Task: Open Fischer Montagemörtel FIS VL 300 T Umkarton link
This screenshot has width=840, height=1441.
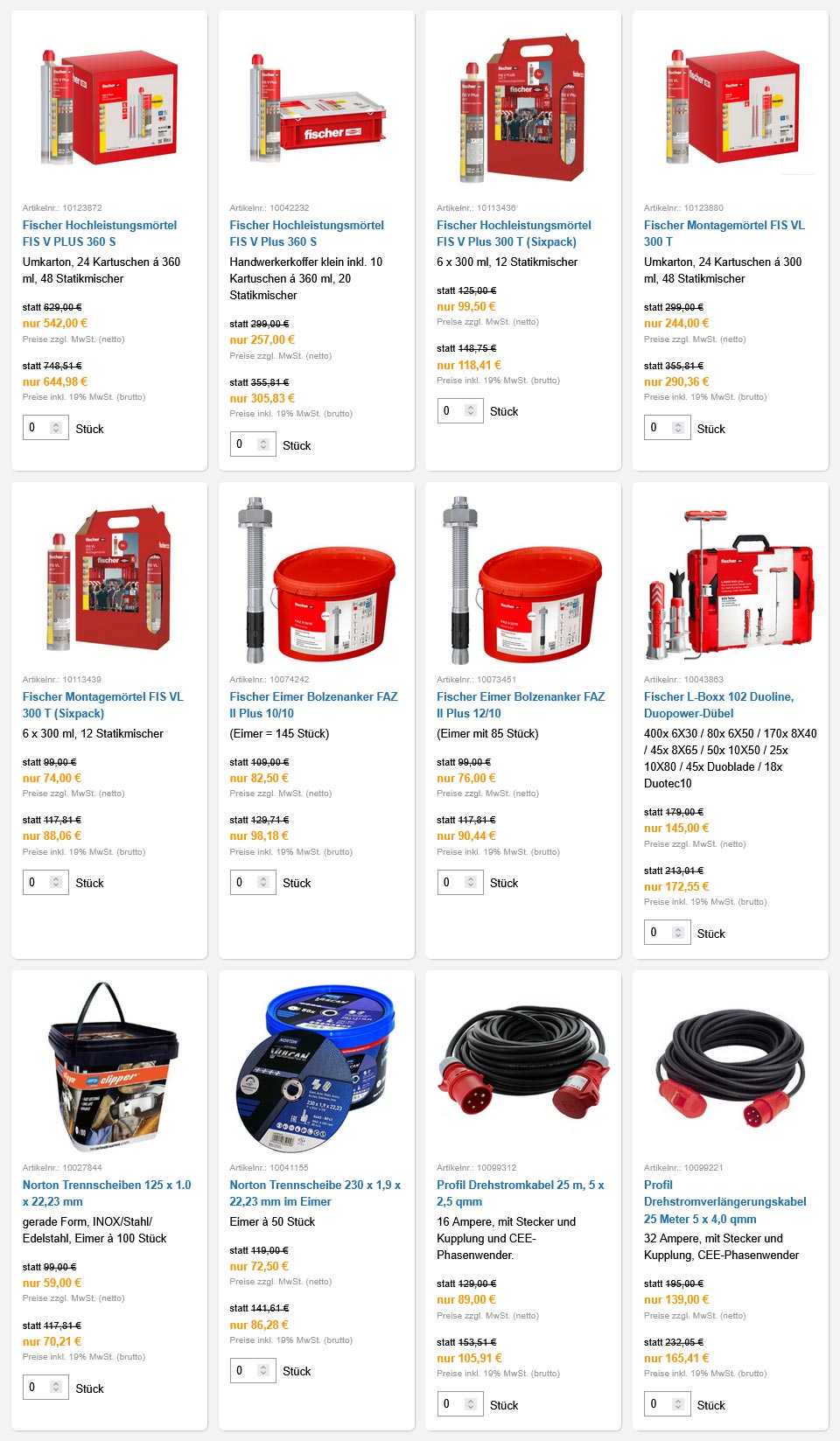Action: tap(724, 234)
